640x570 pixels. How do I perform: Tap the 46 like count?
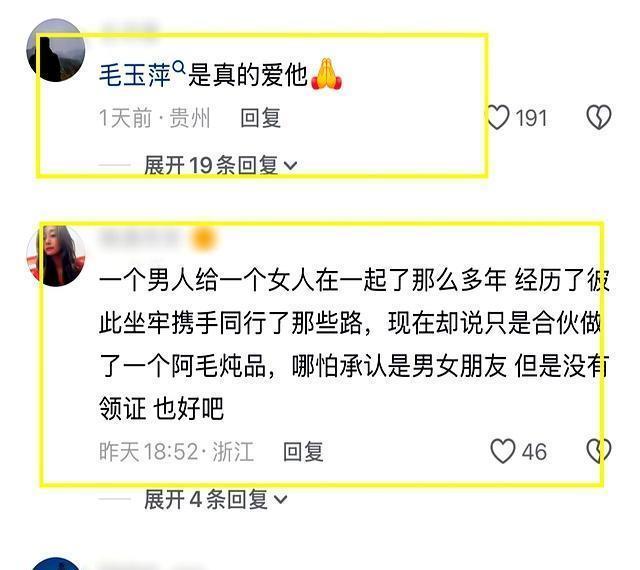[534, 452]
